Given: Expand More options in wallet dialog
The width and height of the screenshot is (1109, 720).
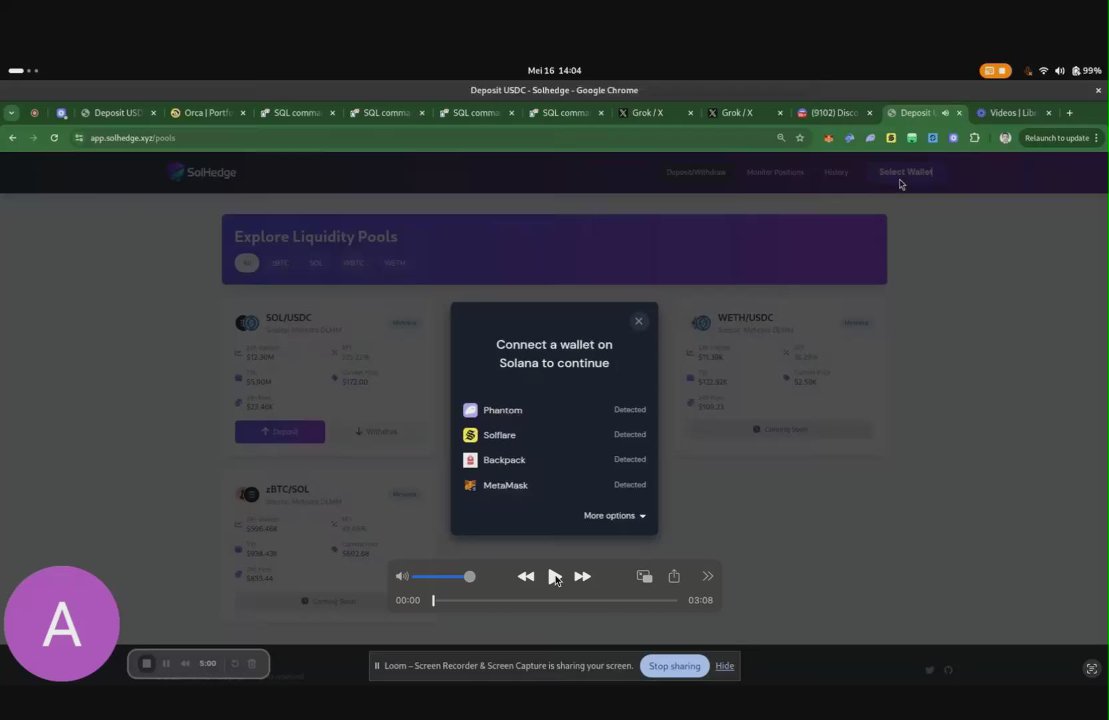Looking at the screenshot, I should pos(615,516).
